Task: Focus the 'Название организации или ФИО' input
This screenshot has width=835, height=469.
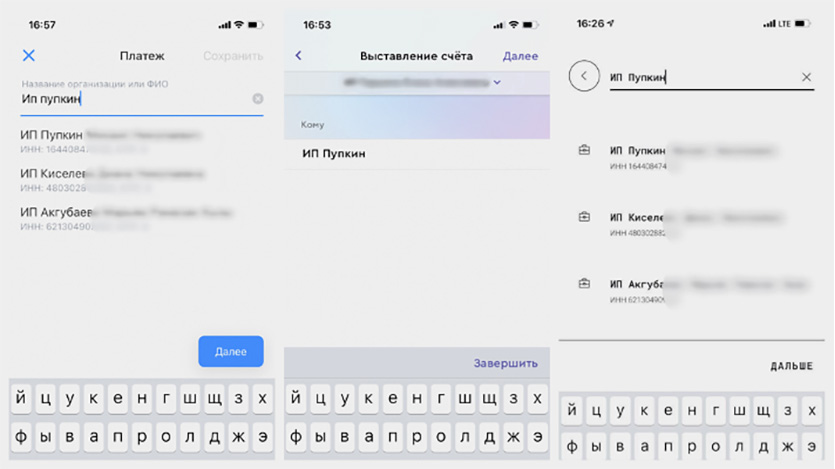Action: coord(136,98)
